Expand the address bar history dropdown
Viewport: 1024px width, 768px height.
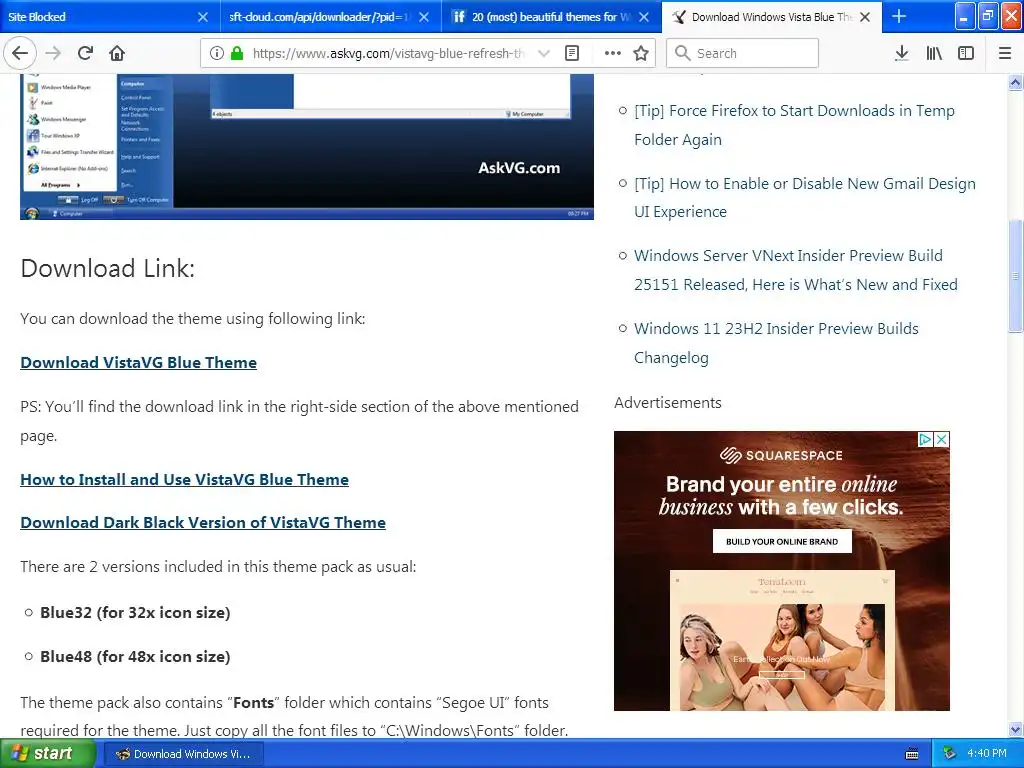[543, 53]
